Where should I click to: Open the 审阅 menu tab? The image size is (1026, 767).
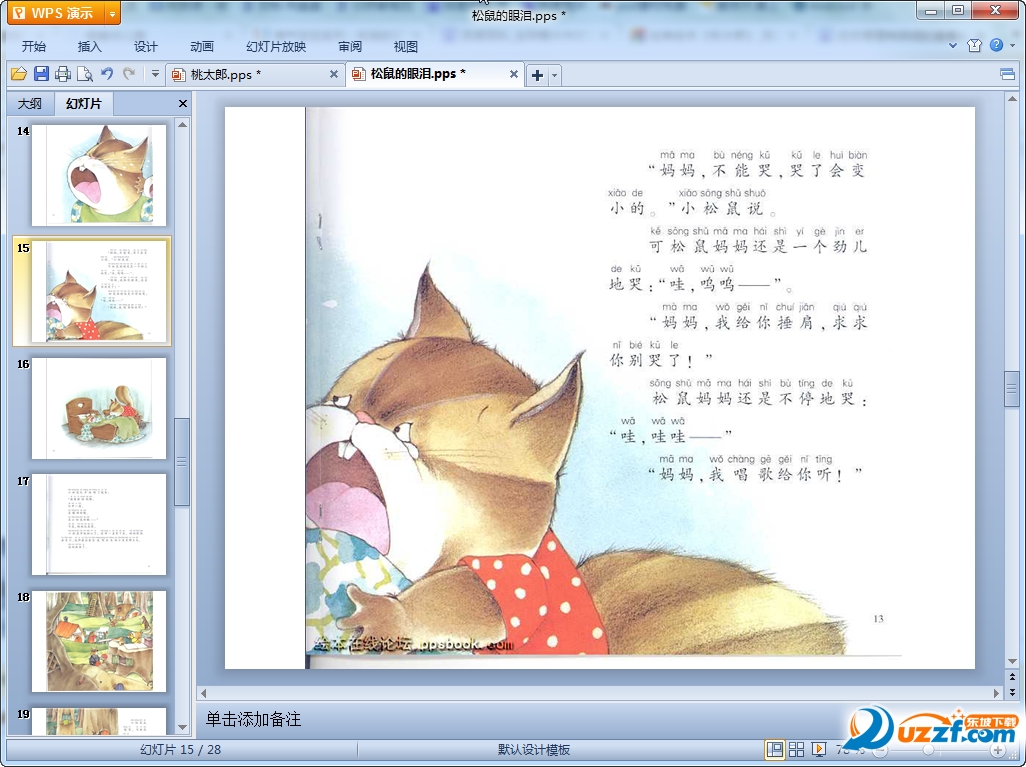click(x=350, y=46)
